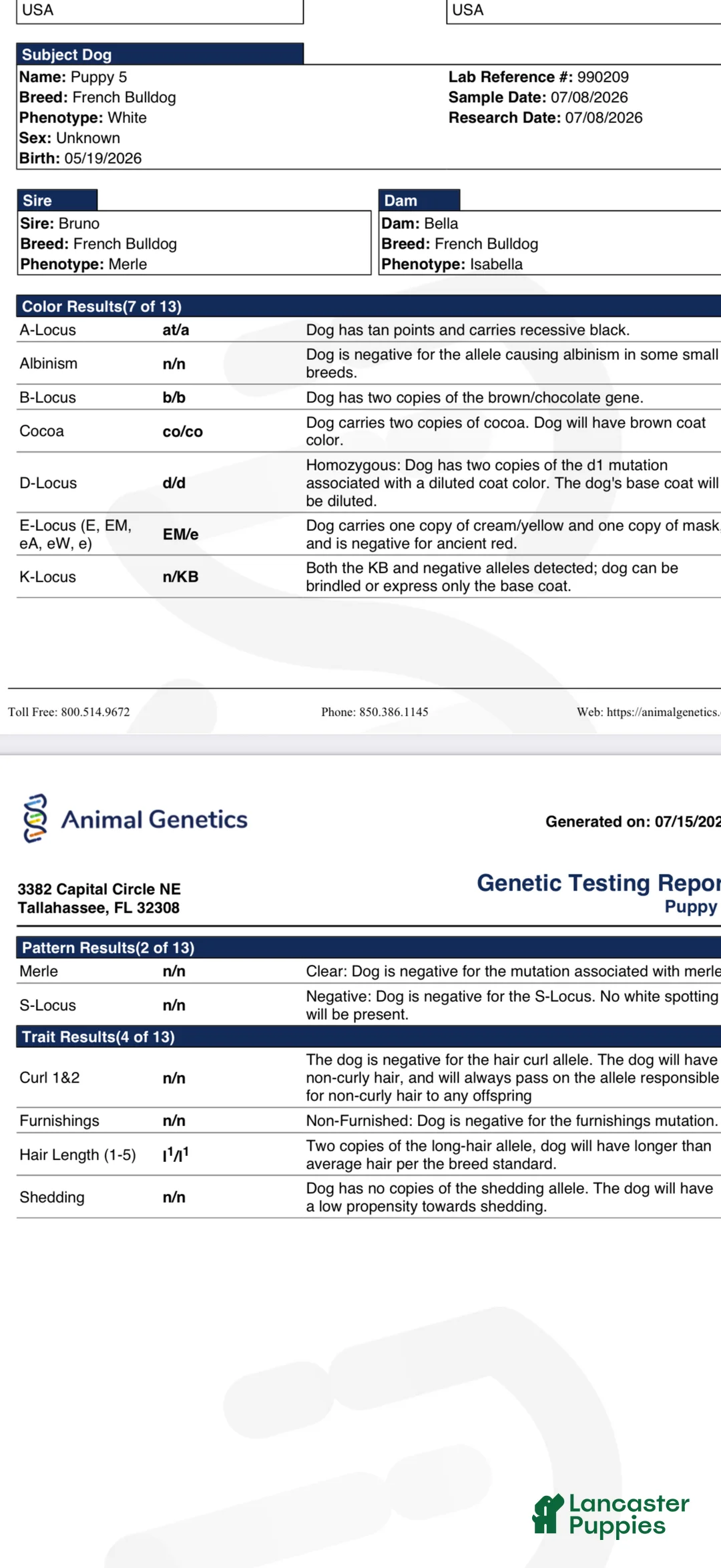Click the toll free number 800.514.9672
The image size is (721, 1568).
[x=95, y=712]
